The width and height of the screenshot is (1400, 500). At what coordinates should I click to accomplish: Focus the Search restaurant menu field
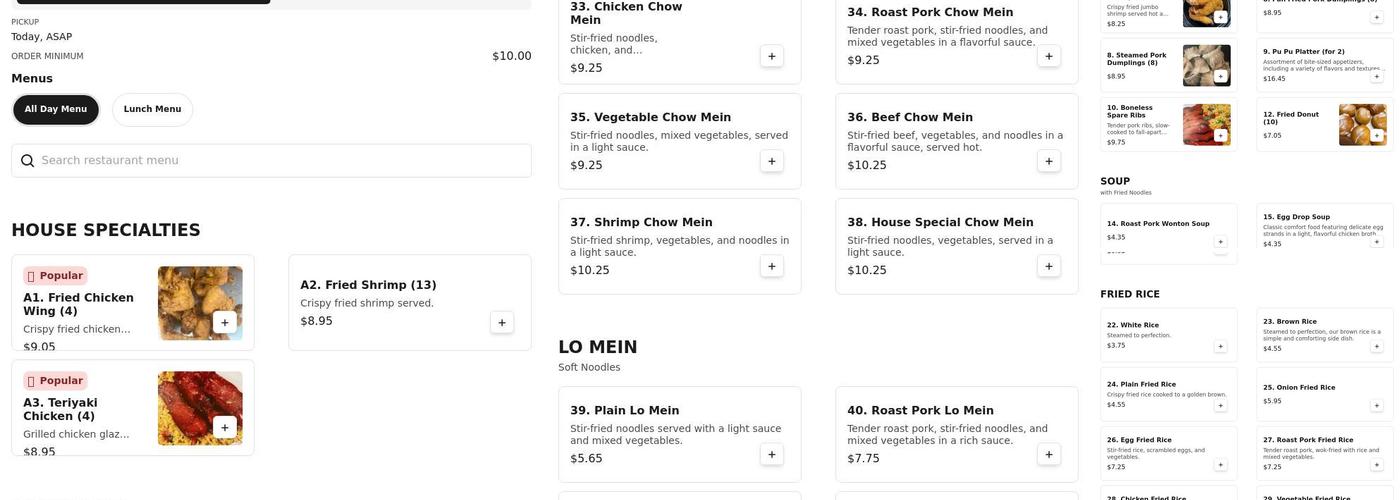(x=280, y=161)
